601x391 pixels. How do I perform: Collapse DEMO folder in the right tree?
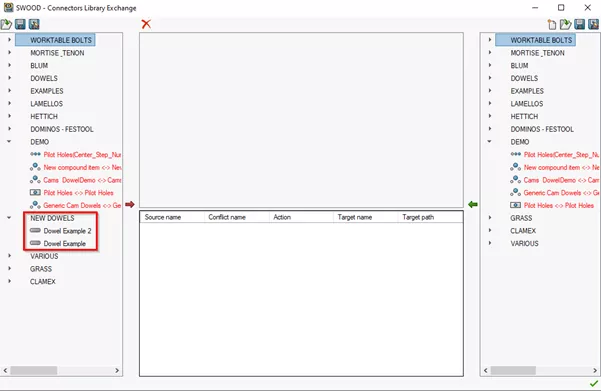click(489, 141)
